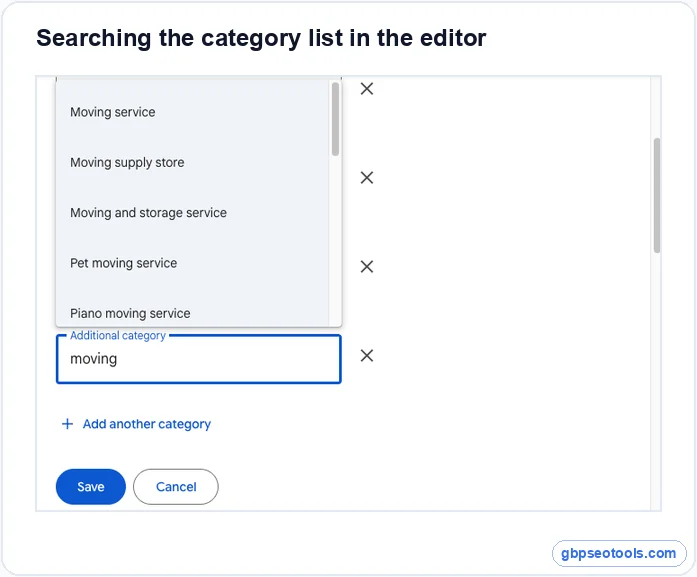
Task: Click the editor panel scrollbar thumb
Action: [x=657, y=196]
